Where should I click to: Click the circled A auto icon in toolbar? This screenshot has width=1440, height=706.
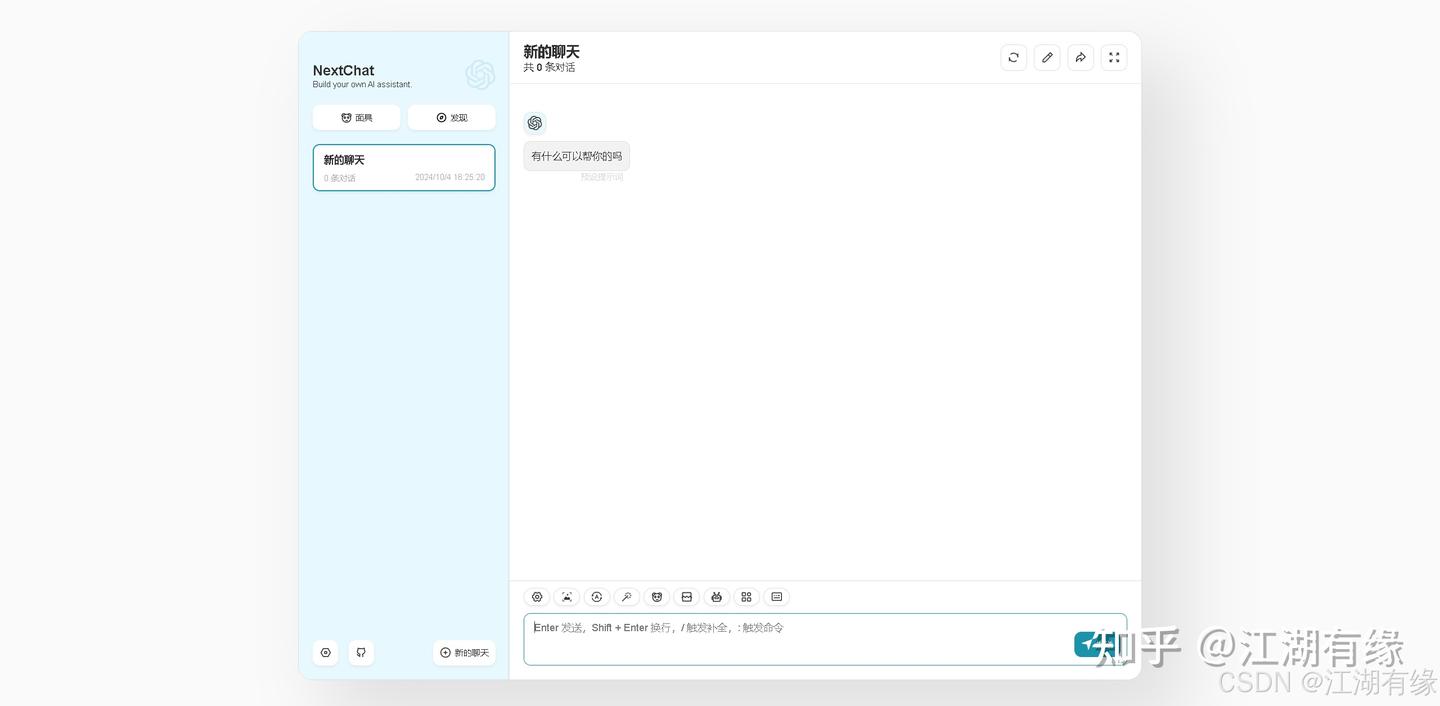point(597,596)
